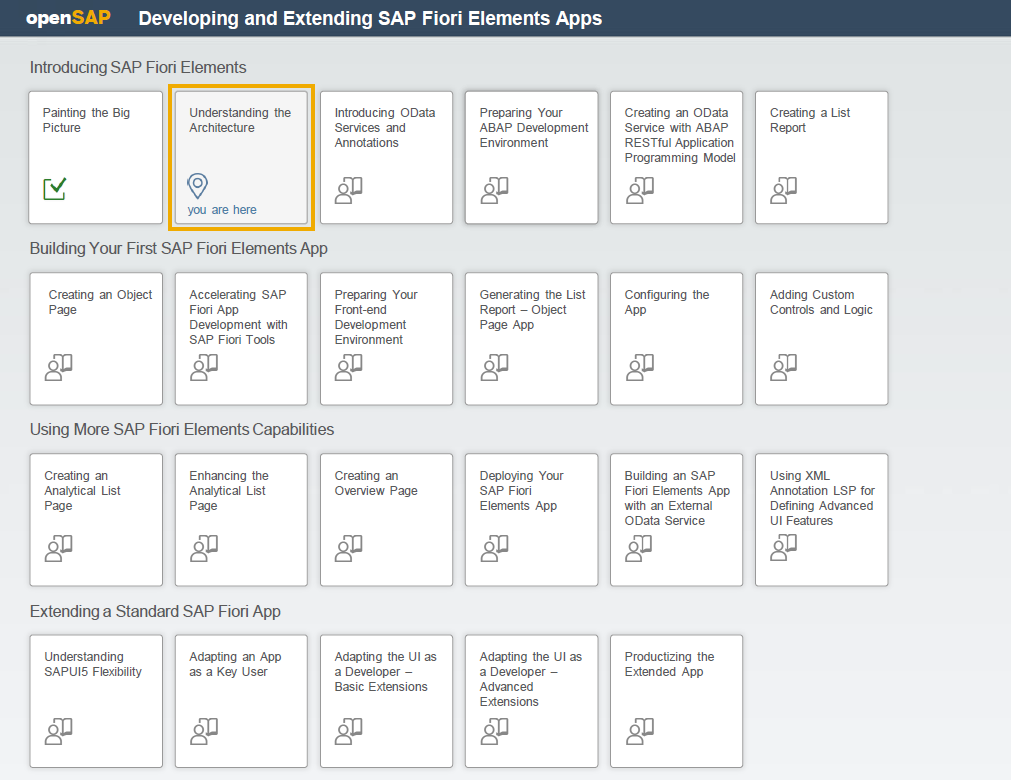Screen dimensions: 1011x780
Task: Open the Deploying Your SAP Fiori Elements App title
Action: (x=521, y=491)
